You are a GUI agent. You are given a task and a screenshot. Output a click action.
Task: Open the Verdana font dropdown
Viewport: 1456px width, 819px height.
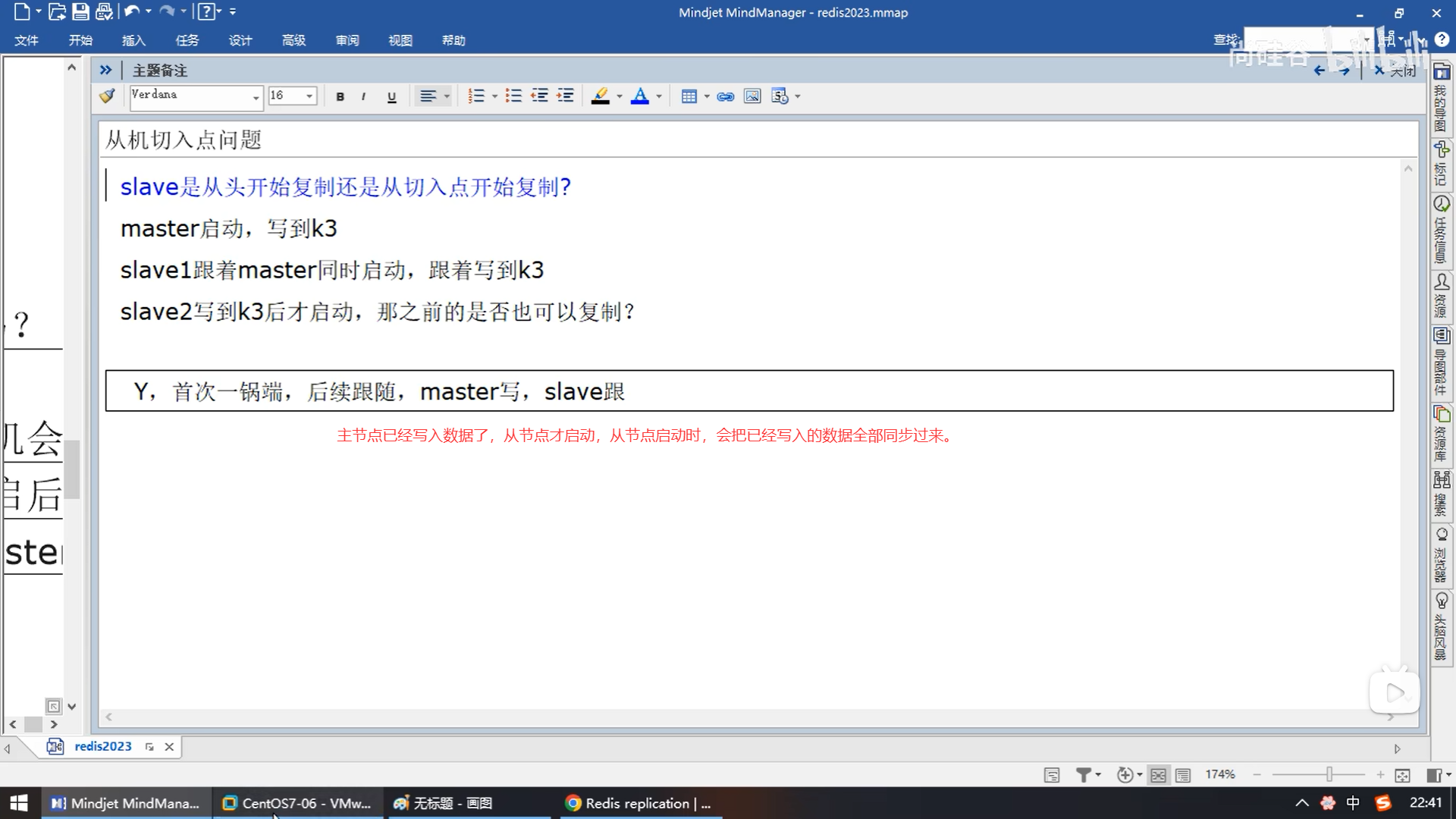(x=256, y=96)
